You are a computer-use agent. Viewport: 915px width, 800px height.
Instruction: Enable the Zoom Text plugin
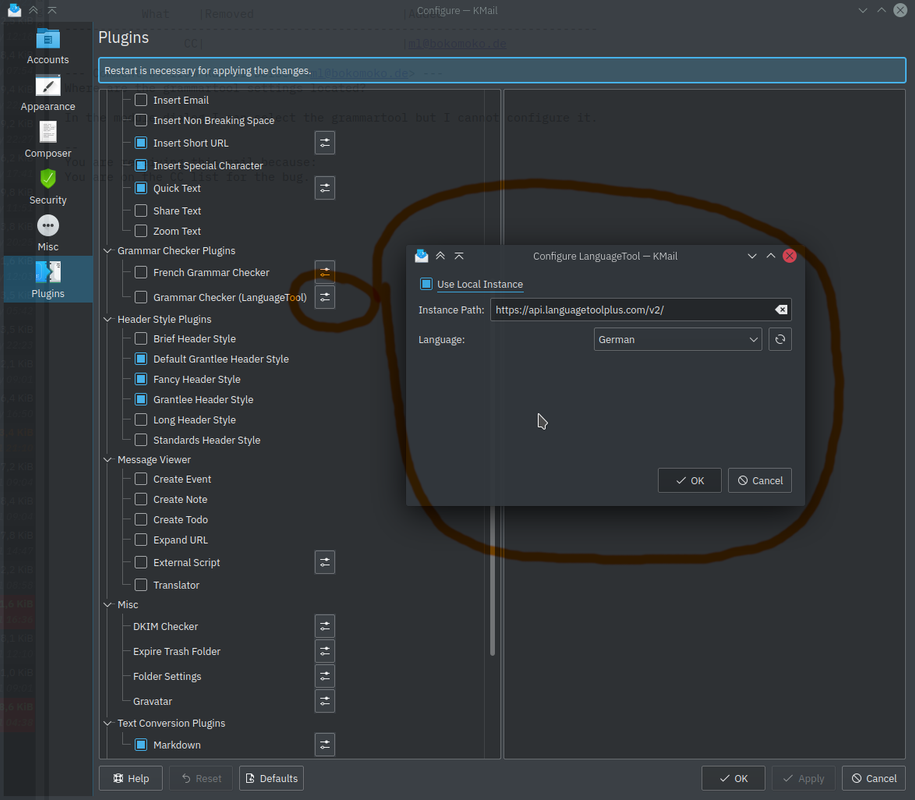pos(141,230)
